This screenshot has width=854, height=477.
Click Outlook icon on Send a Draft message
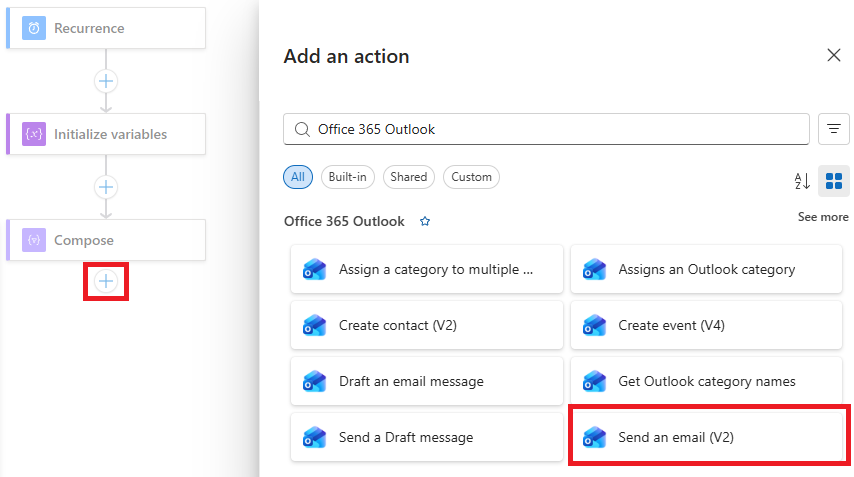tap(315, 437)
